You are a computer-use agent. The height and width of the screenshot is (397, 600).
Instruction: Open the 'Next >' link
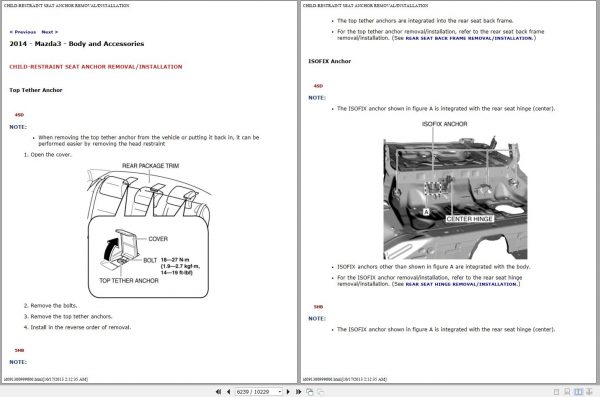tap(50, 32)
